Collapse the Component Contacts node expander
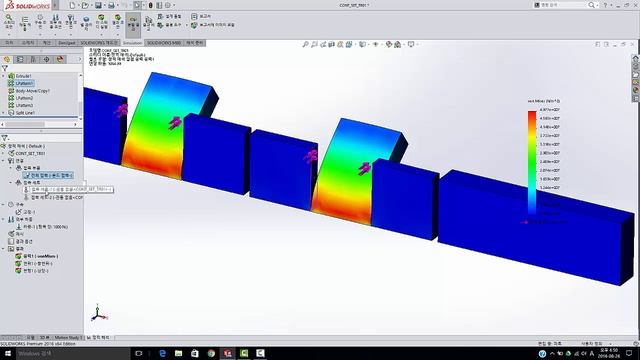 tap(11, 168)
